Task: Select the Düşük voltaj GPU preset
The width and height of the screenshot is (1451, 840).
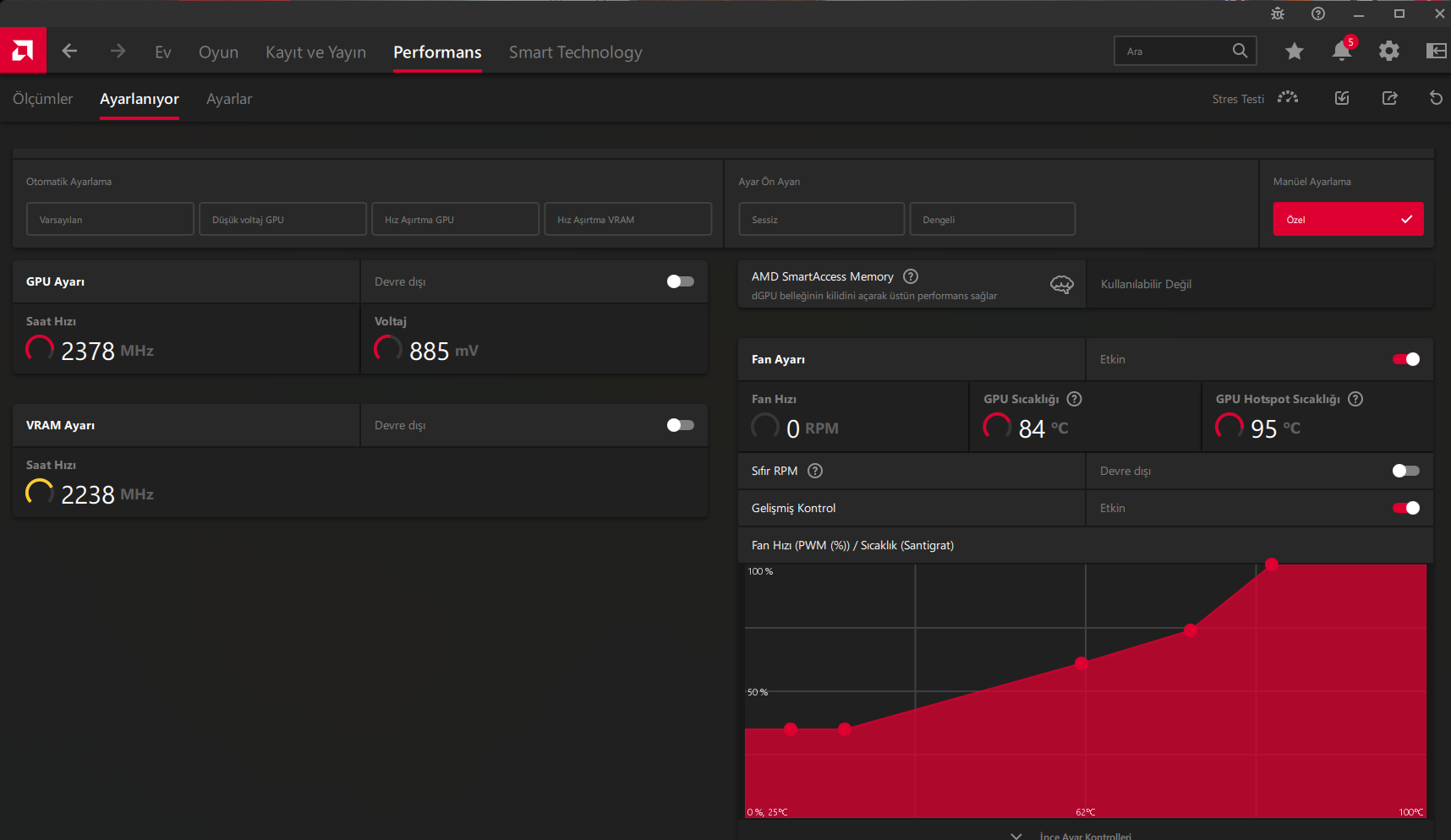Action: (282, 219)
